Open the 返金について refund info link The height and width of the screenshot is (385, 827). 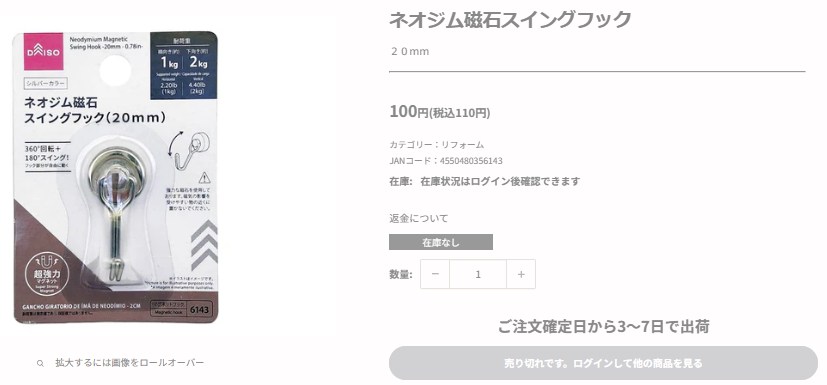[x=419, y=218]
